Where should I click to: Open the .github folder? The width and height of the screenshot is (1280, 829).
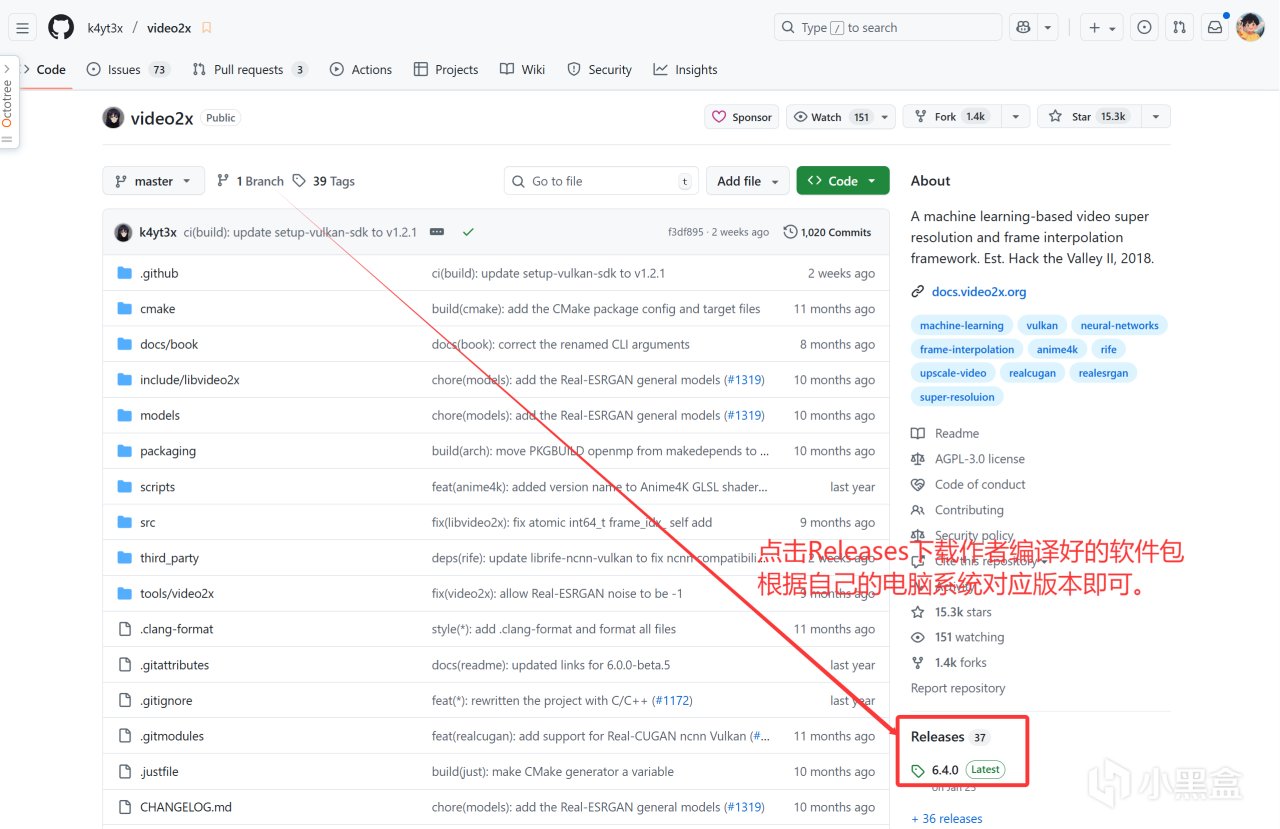(159, 273)
